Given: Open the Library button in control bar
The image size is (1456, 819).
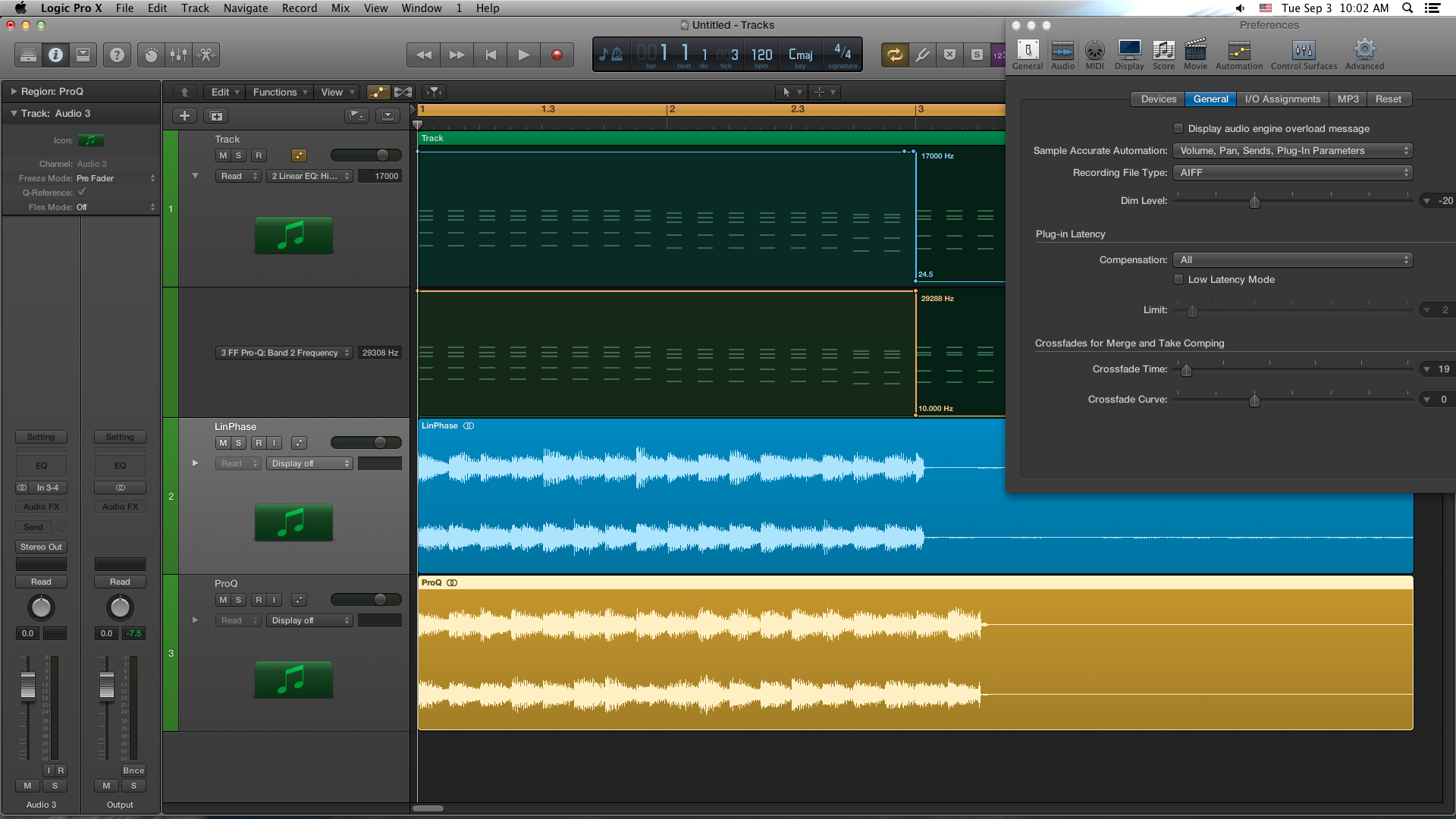Looking at the screenshot, I should (28, 55).
